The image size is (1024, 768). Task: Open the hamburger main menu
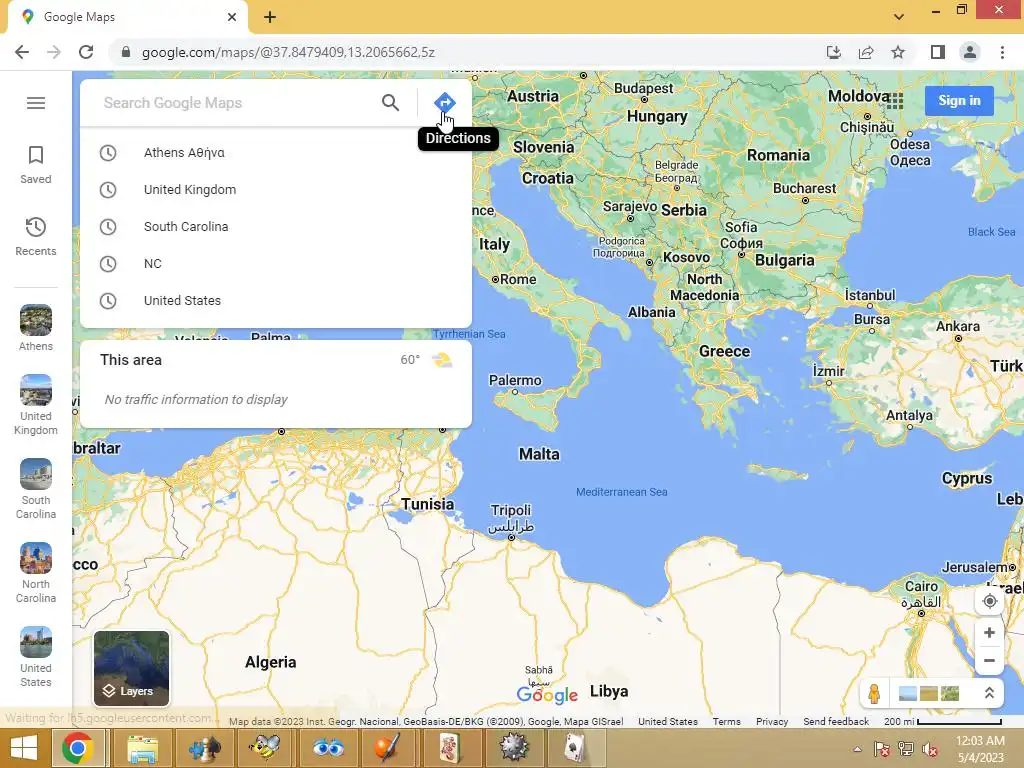click(x=36, y=103)
